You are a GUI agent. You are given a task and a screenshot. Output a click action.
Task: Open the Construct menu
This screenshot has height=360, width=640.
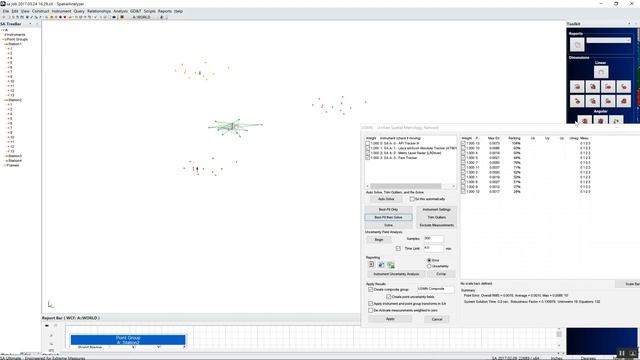[x=40, y=11]
